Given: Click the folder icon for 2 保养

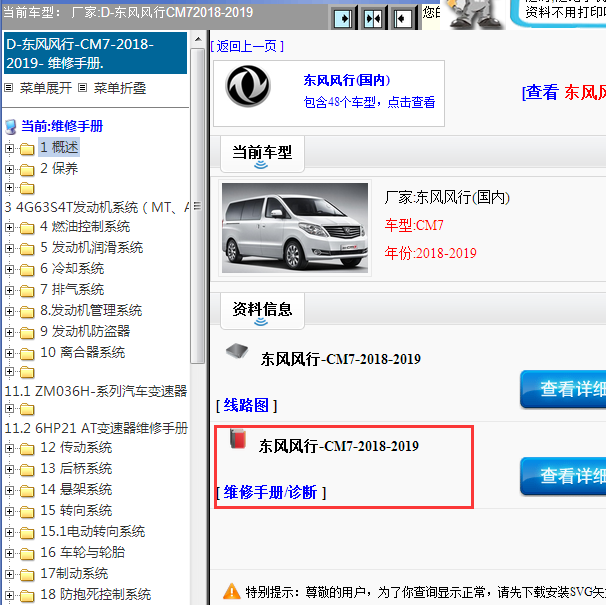Looking at the screenshot, I should coord(27,169).
